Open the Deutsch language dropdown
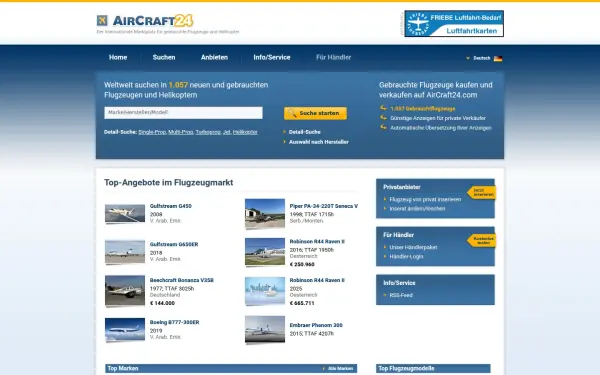600x375 pixels. click(x=481, y=58)
